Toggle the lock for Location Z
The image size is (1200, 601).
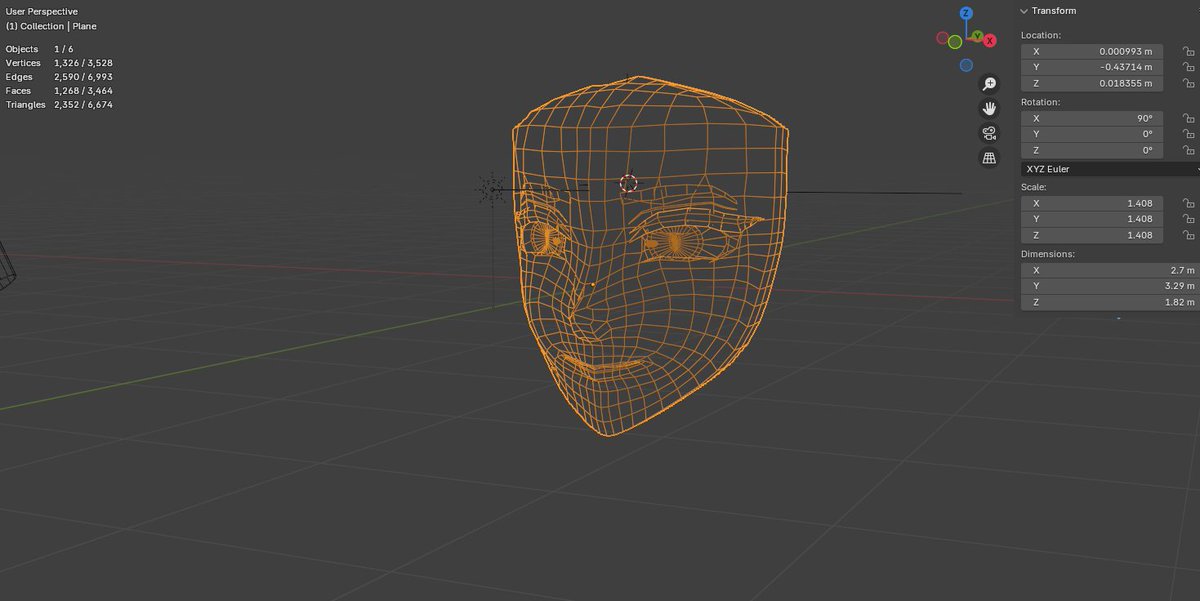(x=1188, y=83)
